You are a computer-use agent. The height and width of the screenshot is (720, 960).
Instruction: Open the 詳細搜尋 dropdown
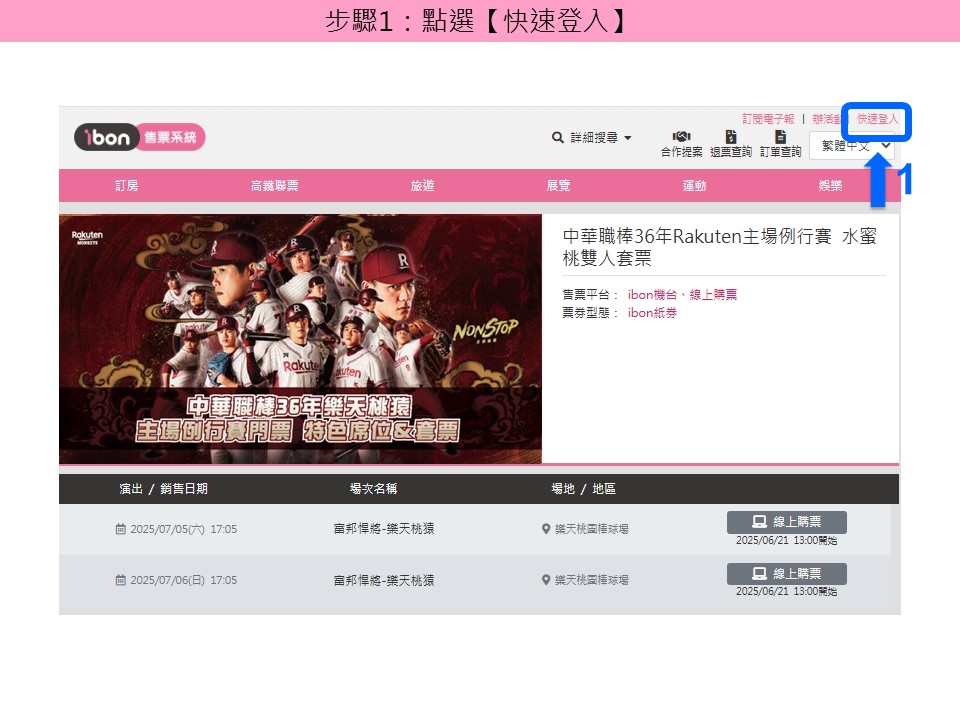599,138
